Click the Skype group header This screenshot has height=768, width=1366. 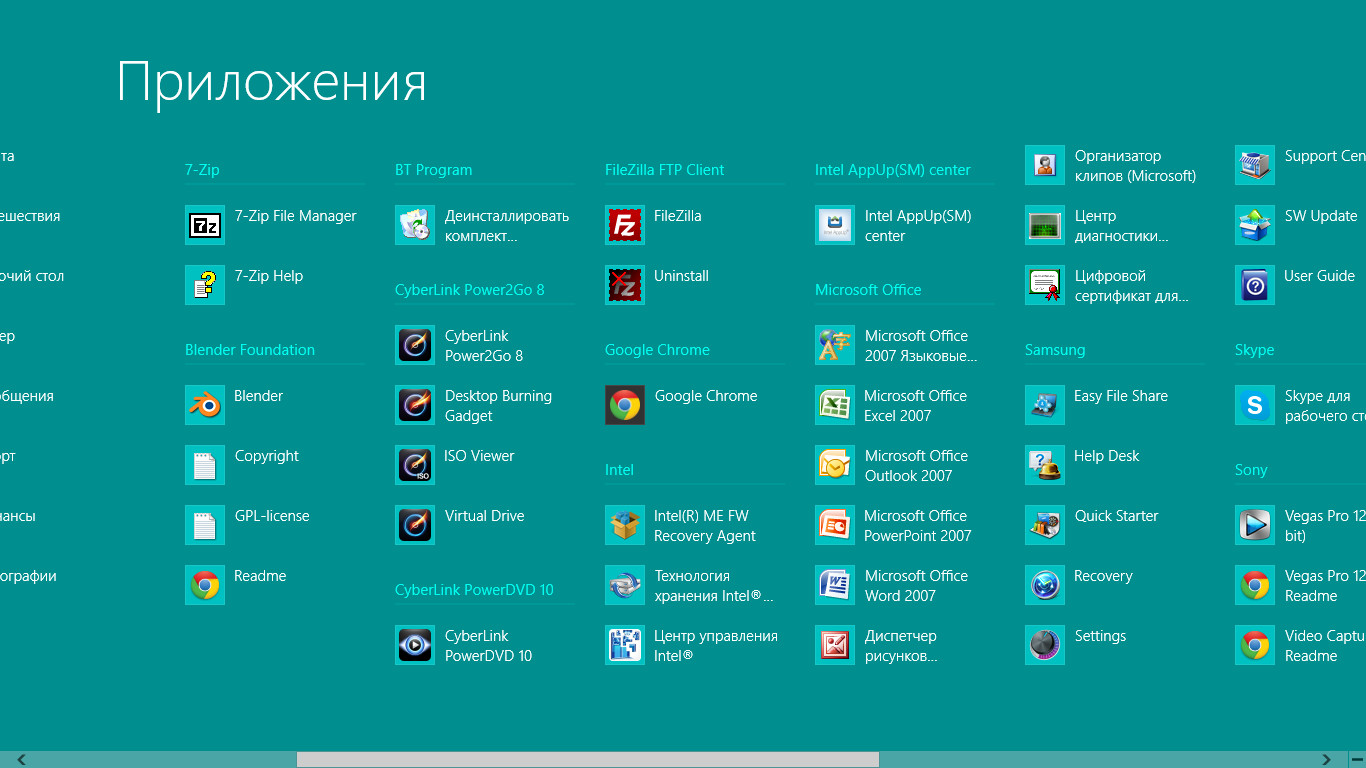[1254, 350]
